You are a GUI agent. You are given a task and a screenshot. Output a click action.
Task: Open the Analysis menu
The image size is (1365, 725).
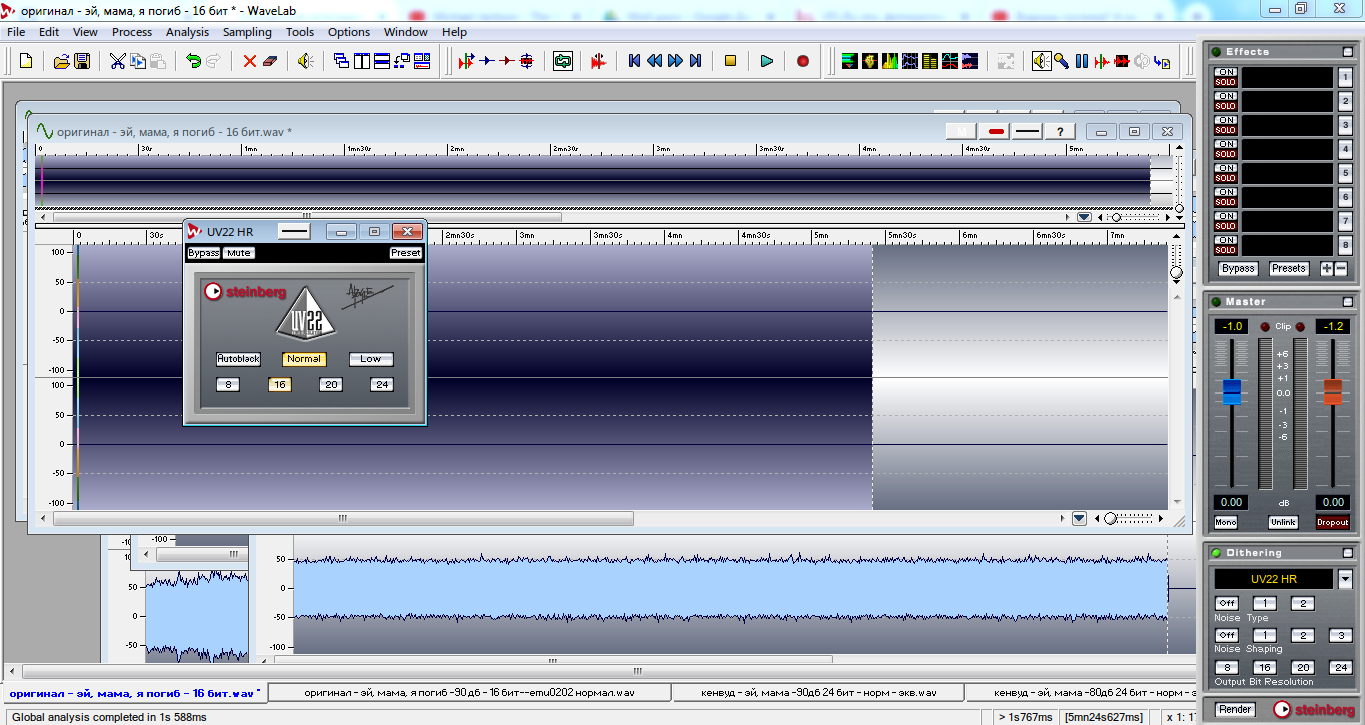(187, 32)
